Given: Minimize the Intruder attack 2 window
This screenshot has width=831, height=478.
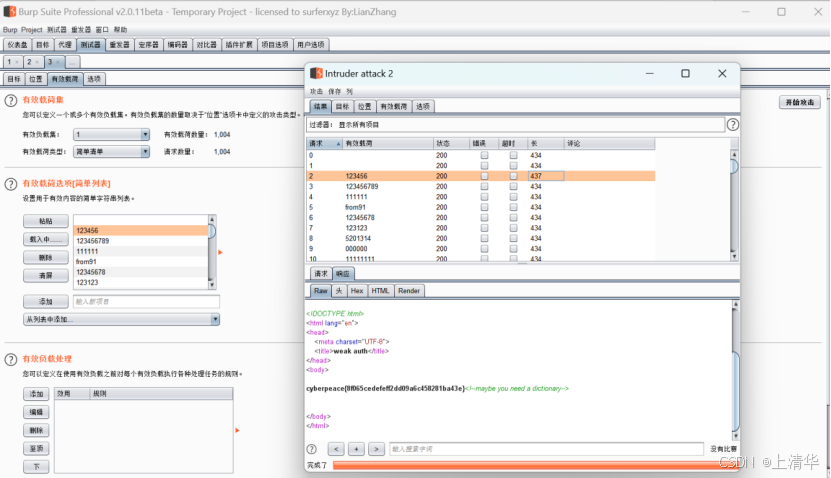Looking at the screenshot, I should [x=650, y=73].
